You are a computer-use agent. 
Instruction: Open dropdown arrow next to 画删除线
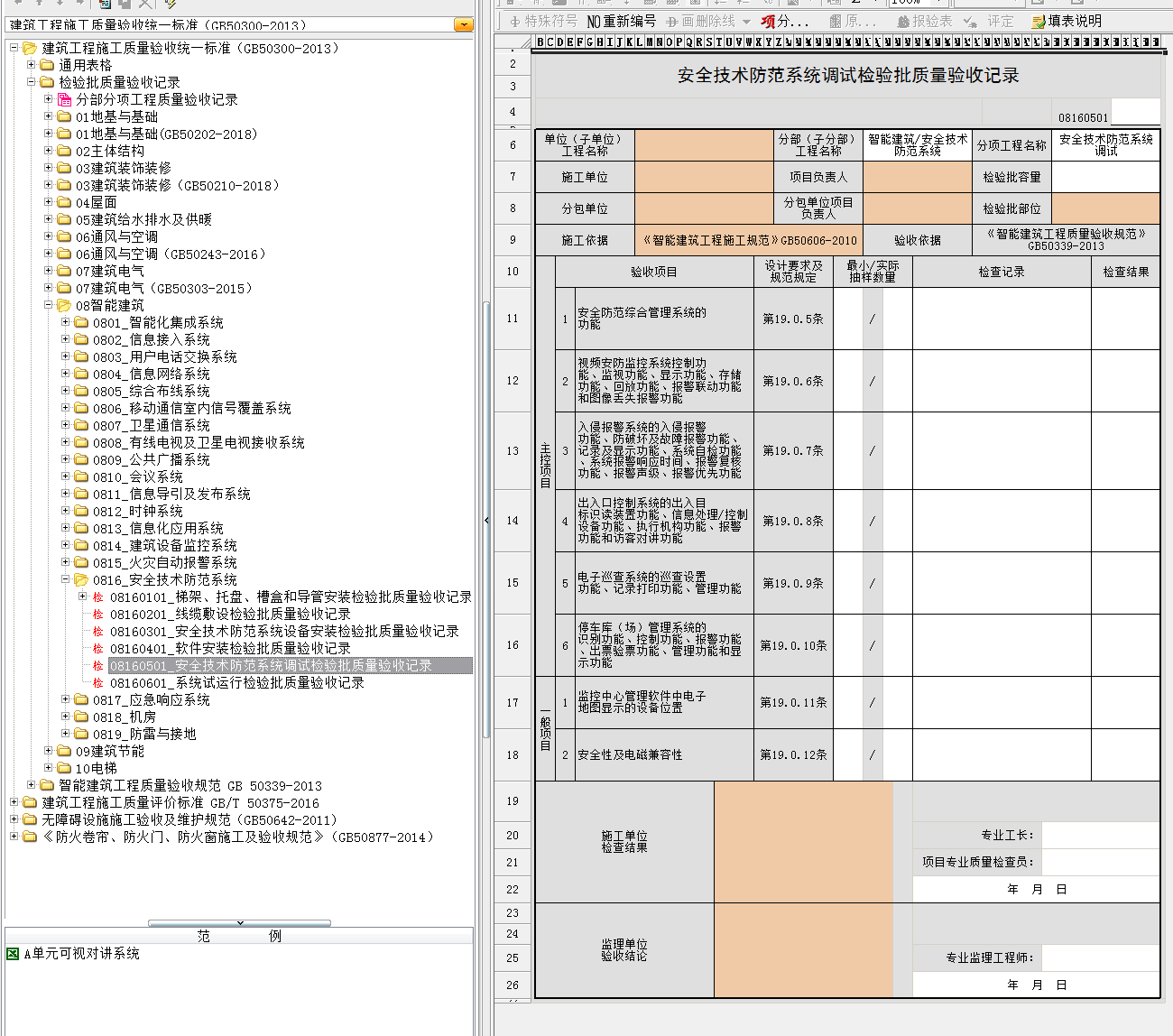click(x=746, y=21)
